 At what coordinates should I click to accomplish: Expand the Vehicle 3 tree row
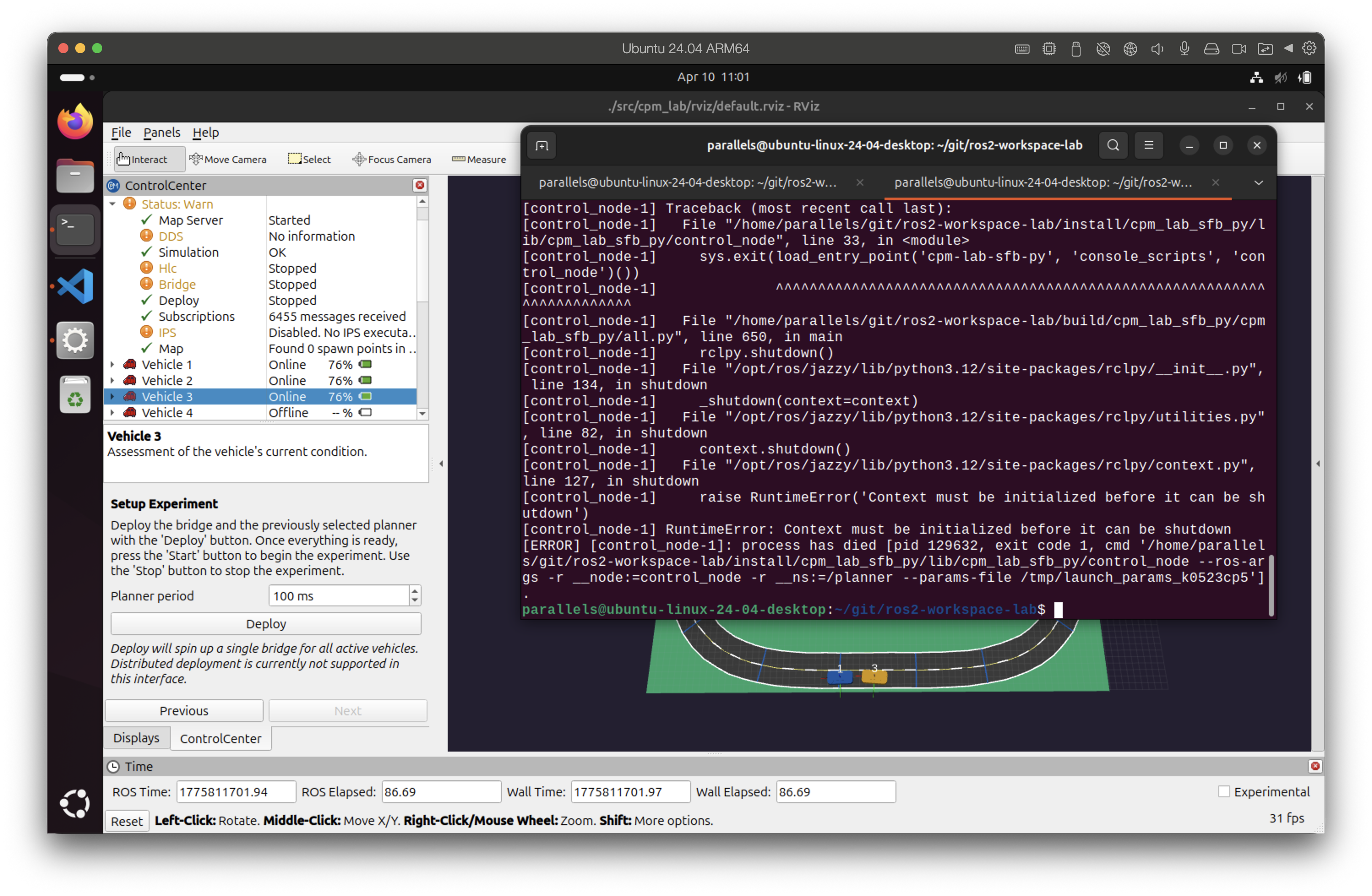pyautogui.click(x=112, y=397)
